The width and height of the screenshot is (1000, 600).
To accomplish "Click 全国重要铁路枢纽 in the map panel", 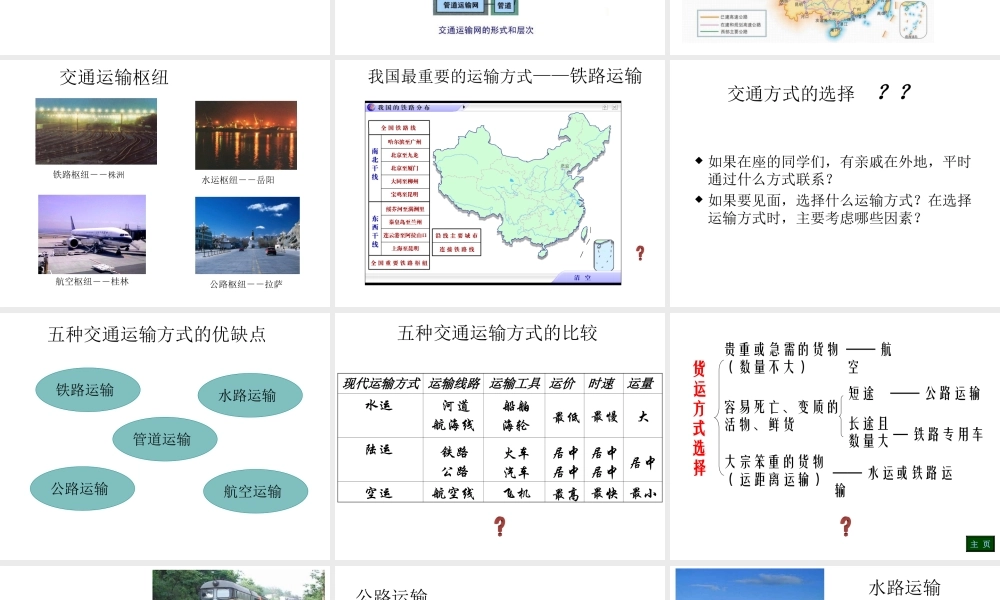I will (399, 263).
